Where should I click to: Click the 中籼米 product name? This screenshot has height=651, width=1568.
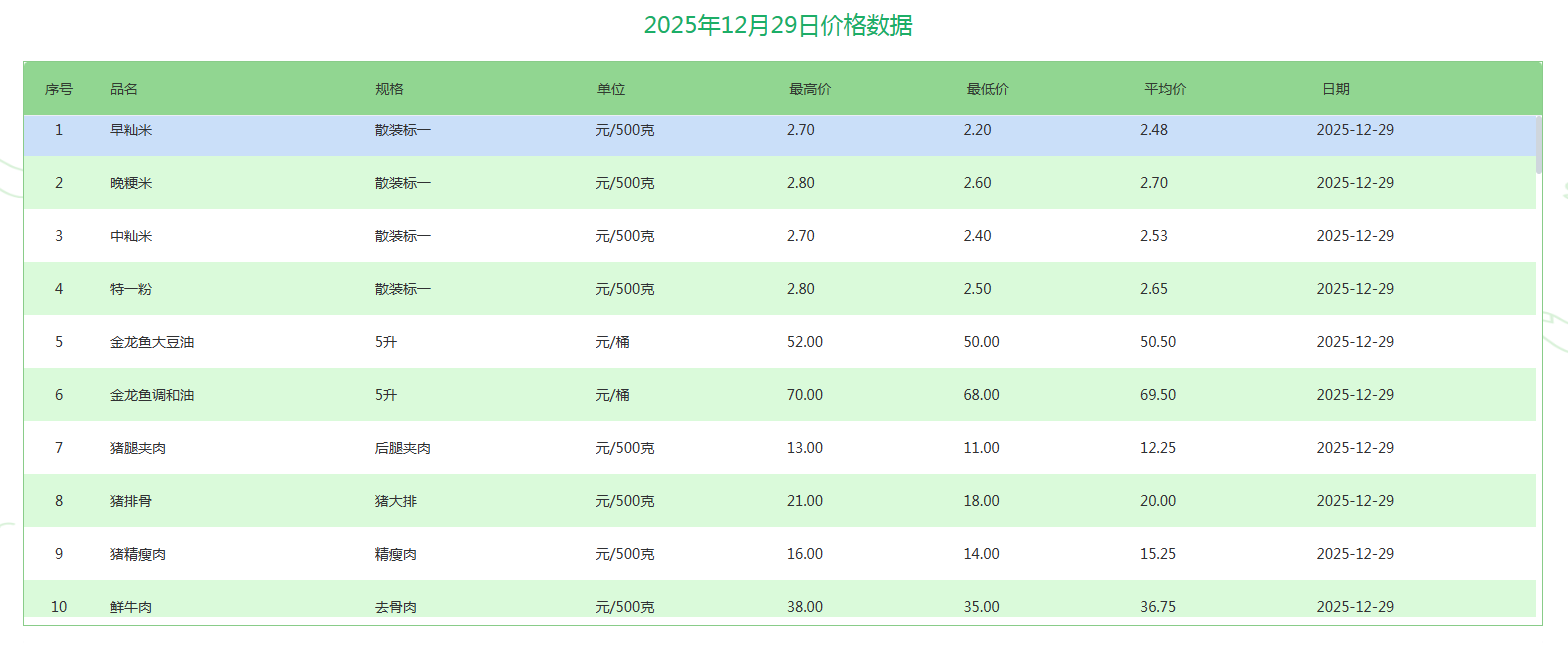(x=131, y=236)
